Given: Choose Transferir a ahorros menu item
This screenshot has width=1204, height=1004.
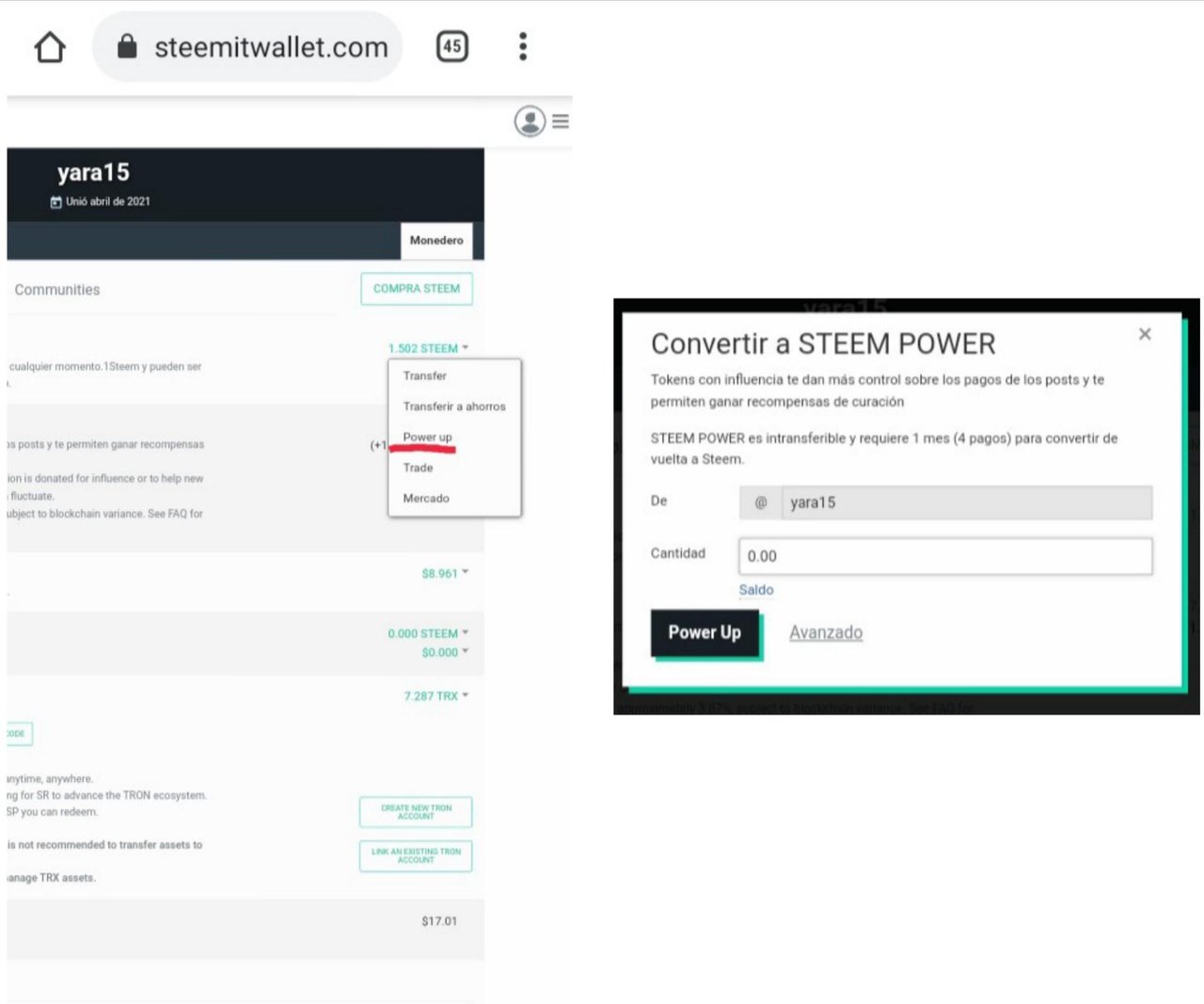Looking at the screenshot, I should click(x=454, y=406).
